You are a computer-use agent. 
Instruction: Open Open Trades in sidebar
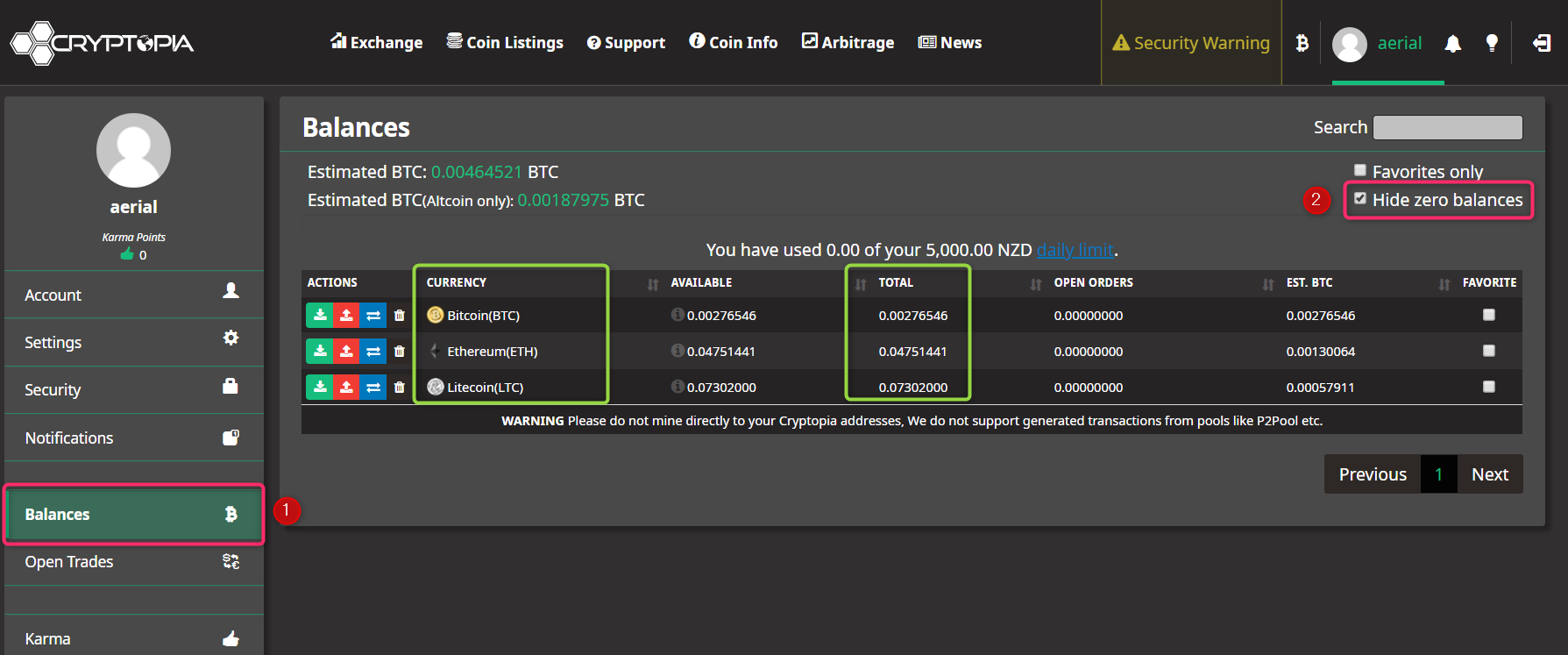133,562
